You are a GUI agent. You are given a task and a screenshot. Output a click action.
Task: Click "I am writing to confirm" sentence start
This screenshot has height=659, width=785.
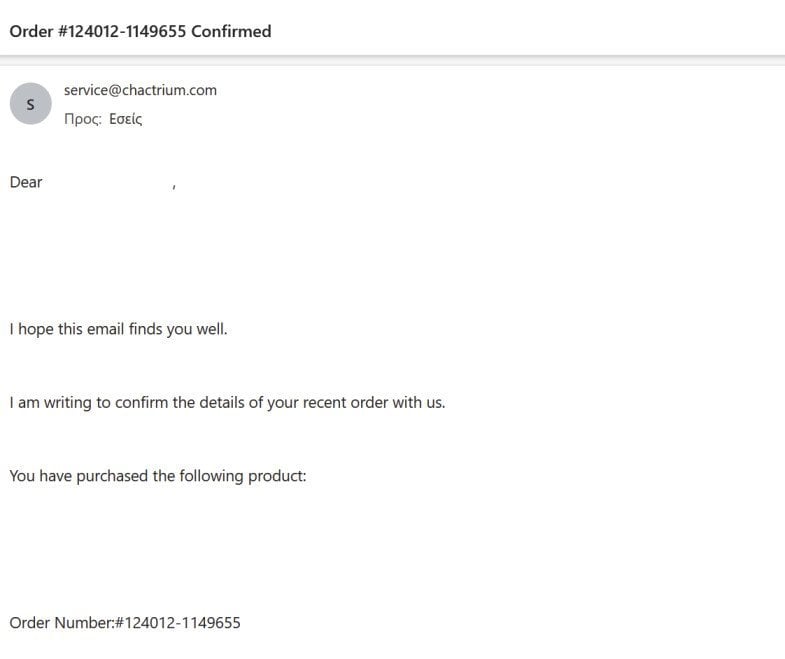coord(89,403)
